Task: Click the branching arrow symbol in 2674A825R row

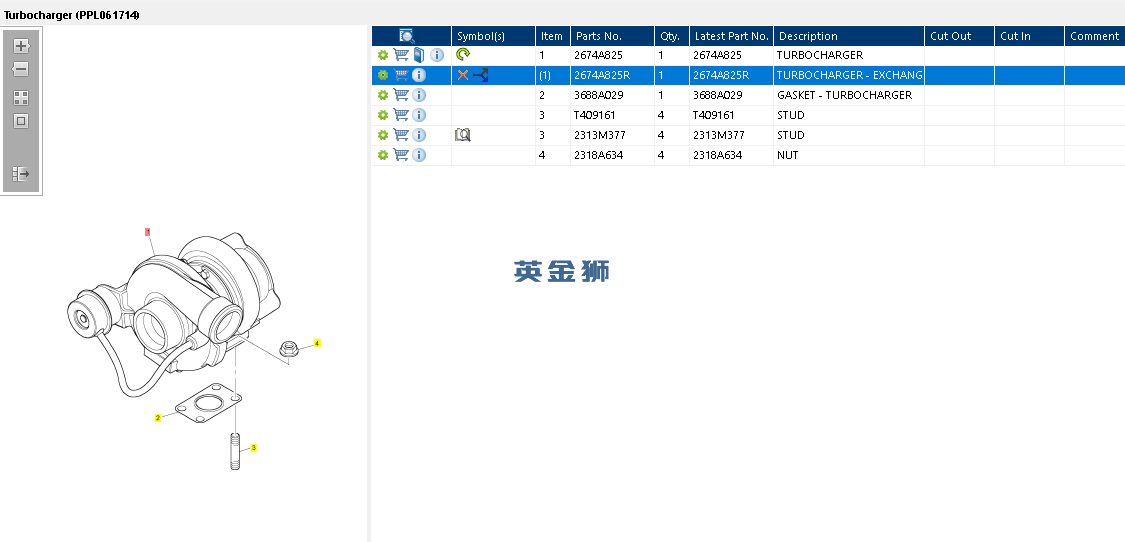Action: coord(481,75)
